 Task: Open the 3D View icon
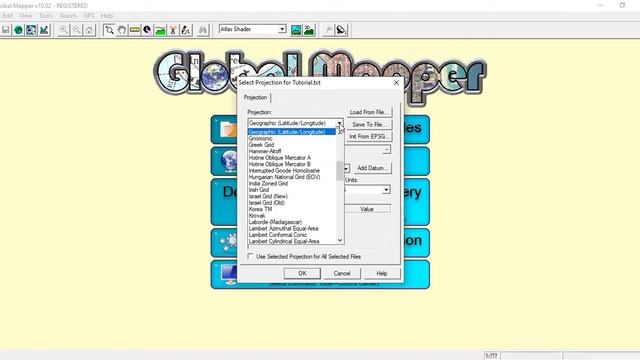309,30
